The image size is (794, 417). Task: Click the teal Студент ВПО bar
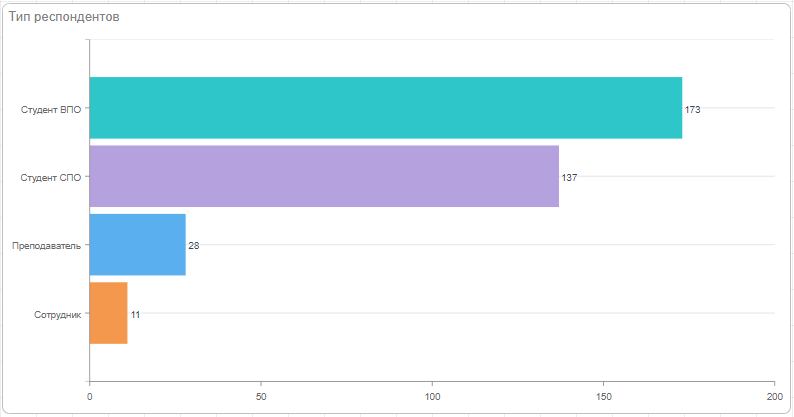click(385, 108)
